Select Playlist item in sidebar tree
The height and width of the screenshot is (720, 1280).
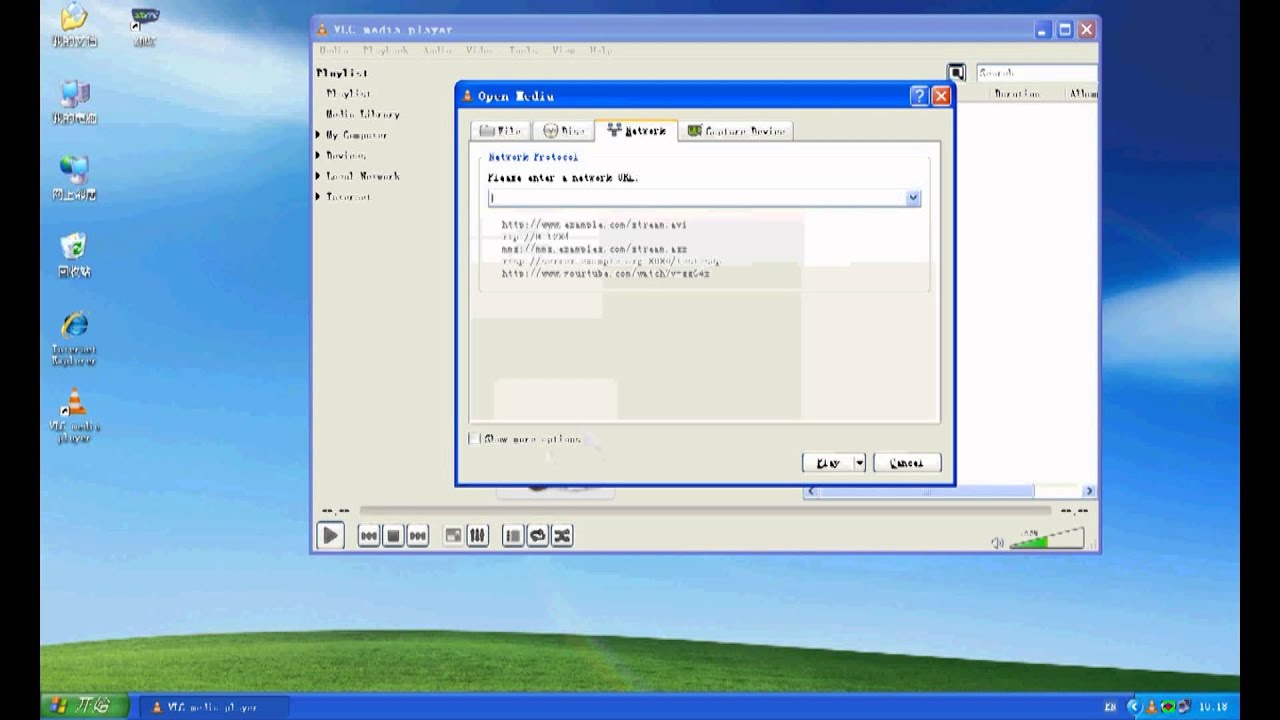tap(348, 93)
